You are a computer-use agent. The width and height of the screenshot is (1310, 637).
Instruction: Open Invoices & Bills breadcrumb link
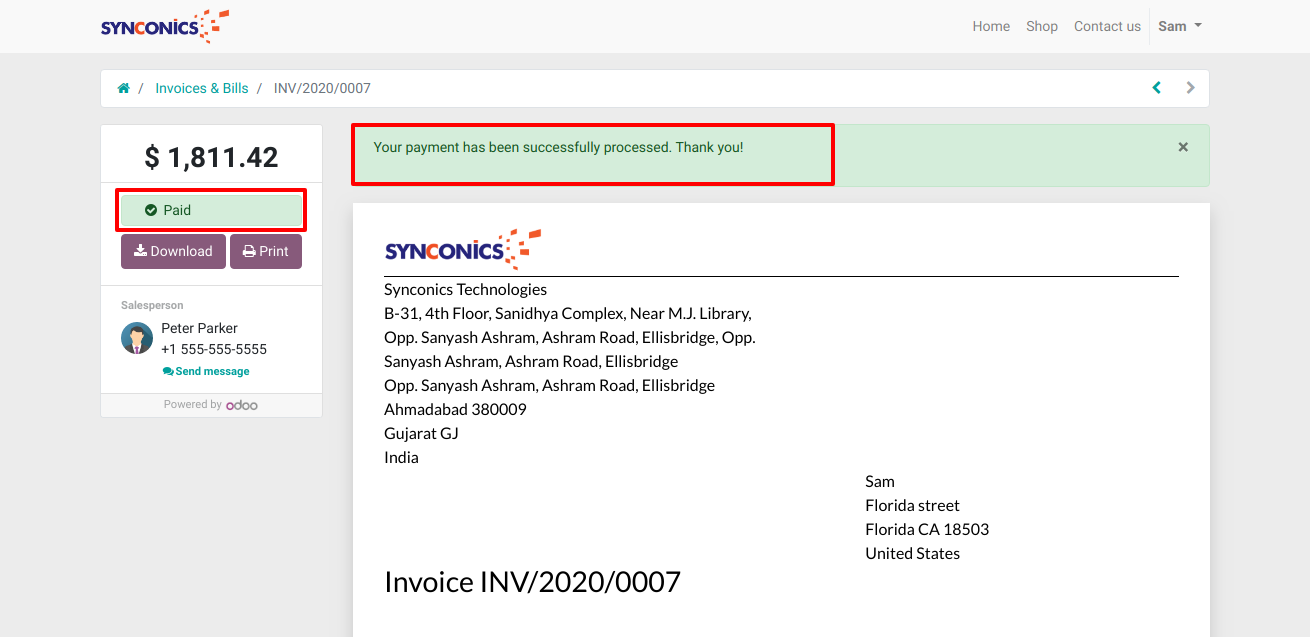[x=201, y=88]
